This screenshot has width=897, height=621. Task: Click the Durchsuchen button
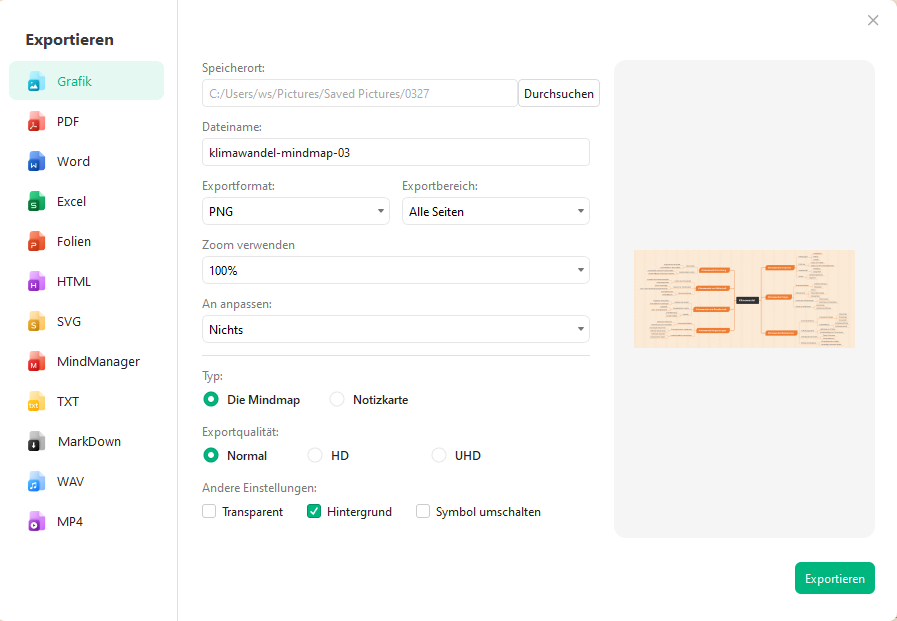tap(559, 94)
